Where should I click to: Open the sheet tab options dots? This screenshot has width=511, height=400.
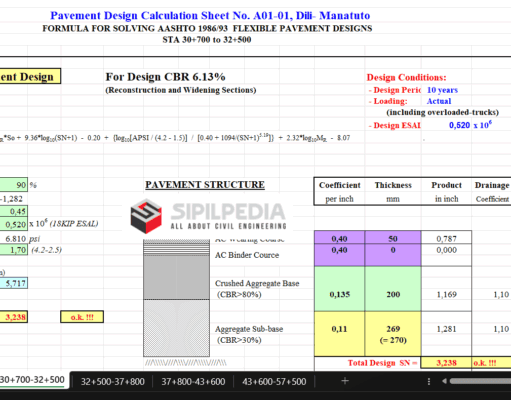[x=429, y=381]
